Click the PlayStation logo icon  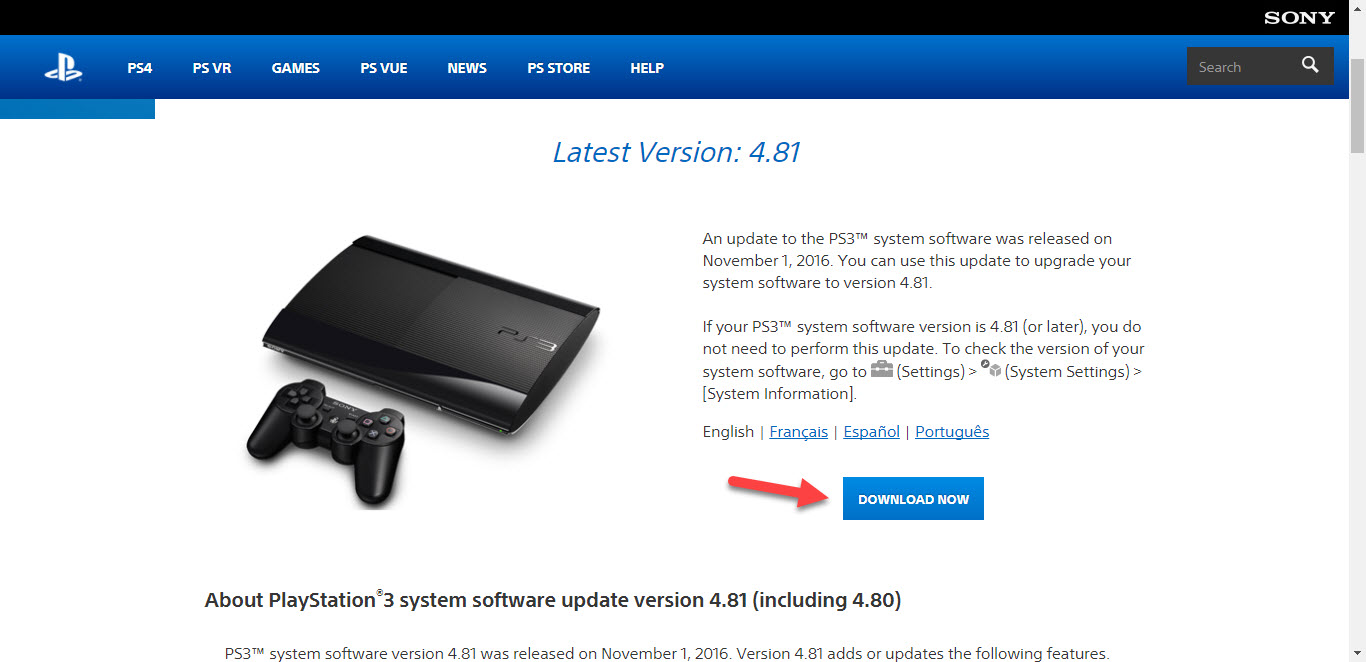click(x=63, y=68)
